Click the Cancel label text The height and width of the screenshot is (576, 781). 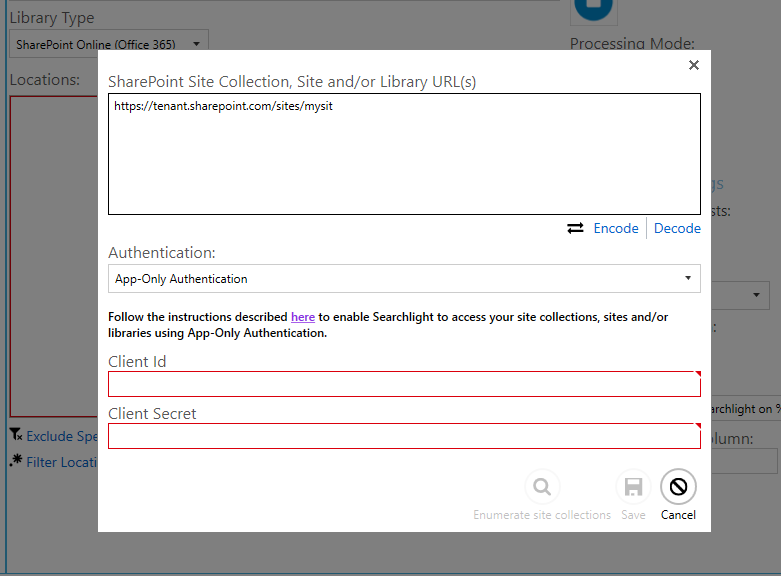point(678,515)
